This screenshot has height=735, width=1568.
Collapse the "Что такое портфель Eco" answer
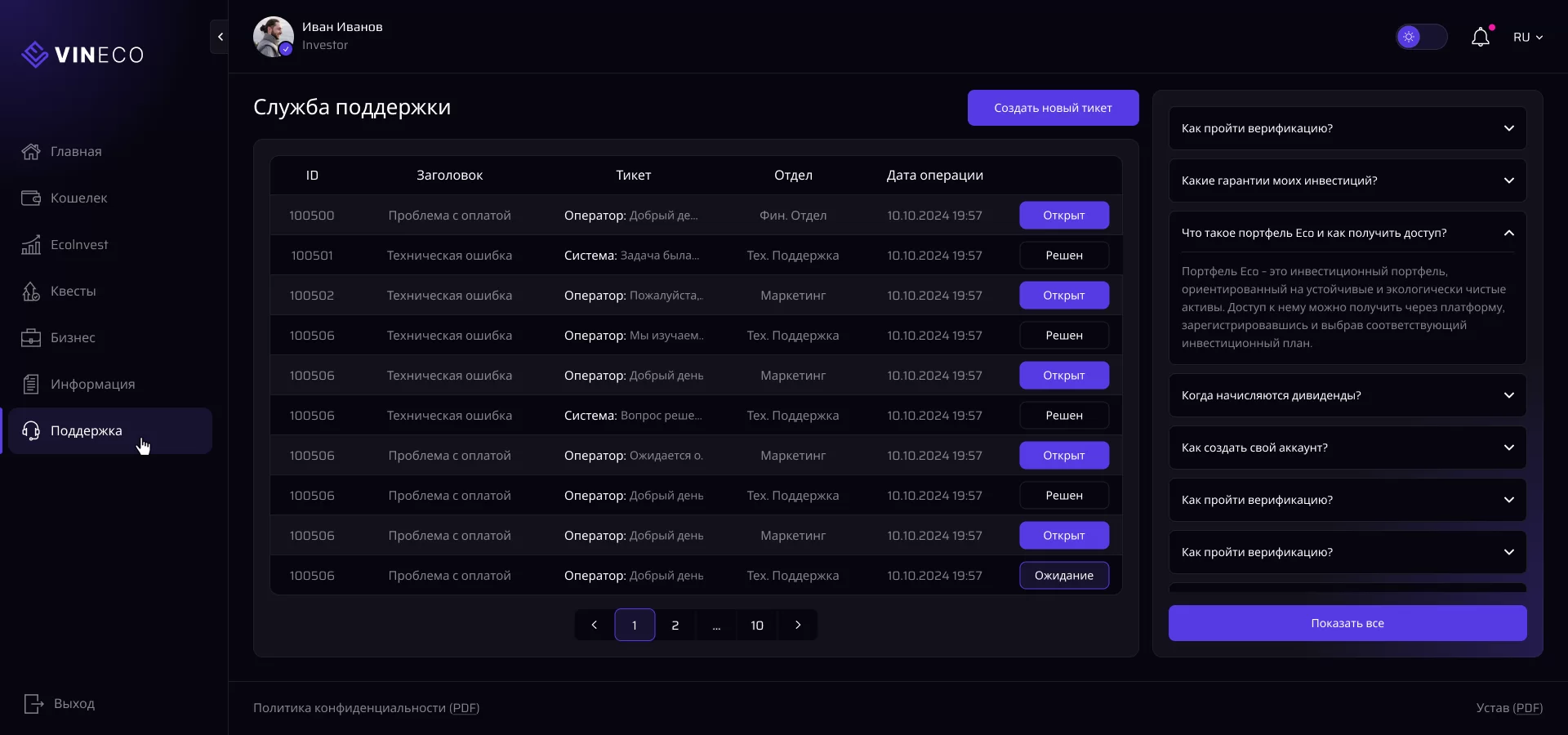(1508, 234)
